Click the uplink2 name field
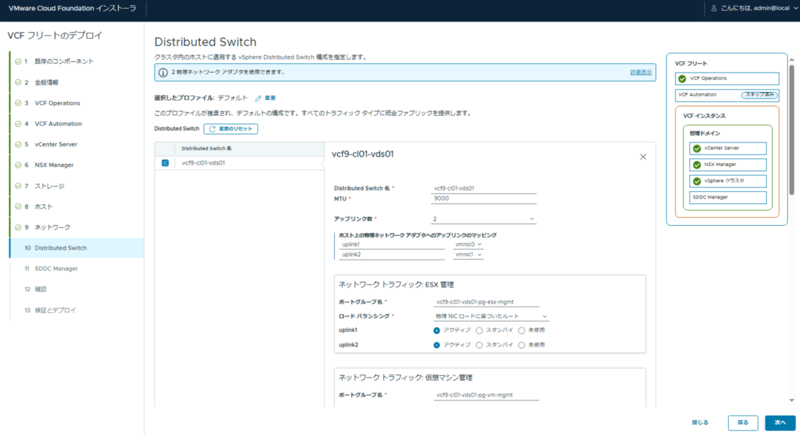 pyautogui.click(x=392, y=254)
